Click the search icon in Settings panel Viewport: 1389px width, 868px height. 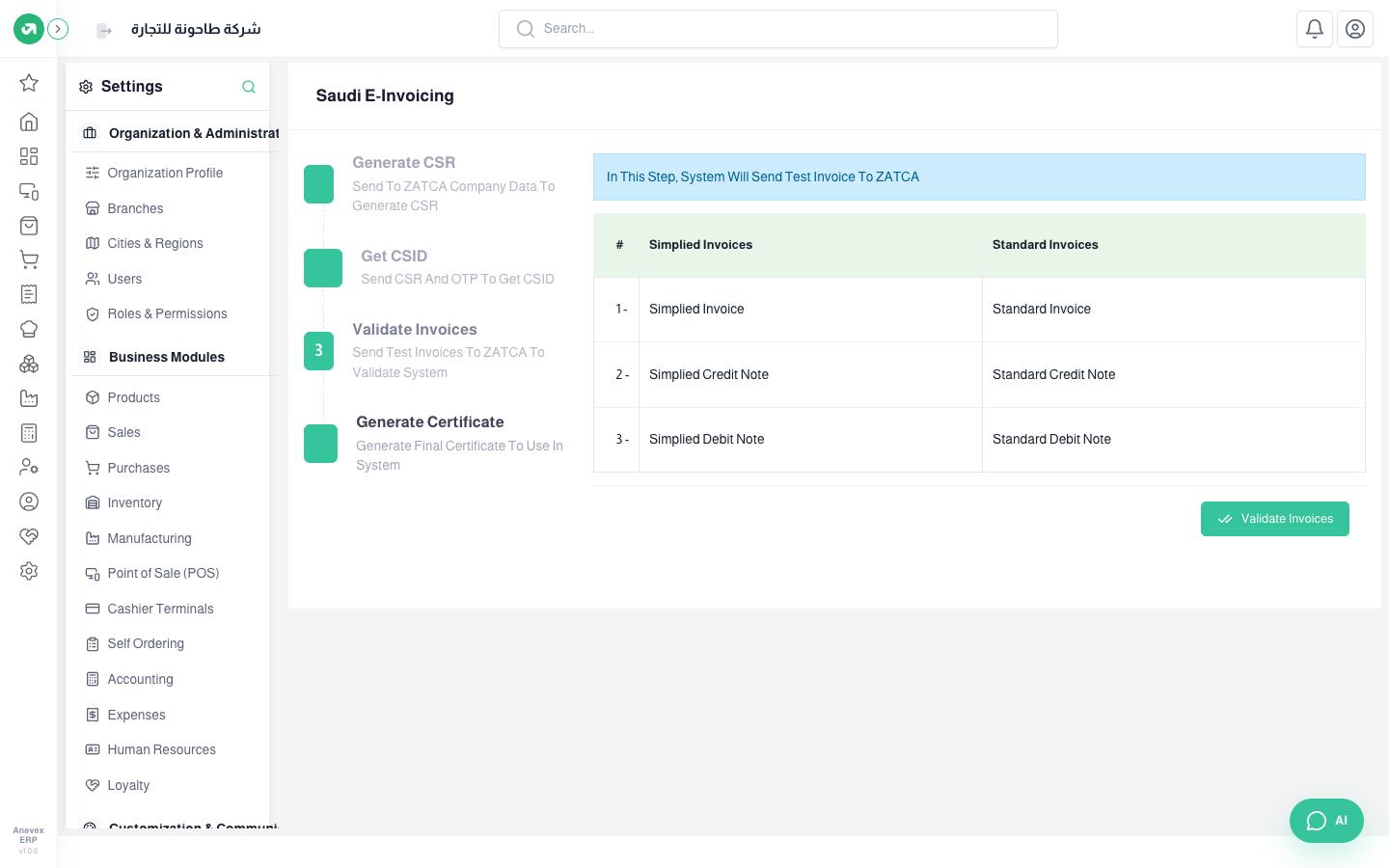pos(249,87)
